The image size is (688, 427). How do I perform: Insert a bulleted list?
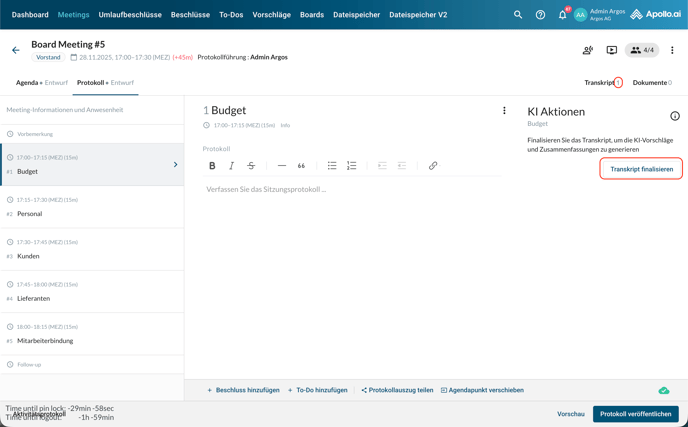click(x=332, y=166)
